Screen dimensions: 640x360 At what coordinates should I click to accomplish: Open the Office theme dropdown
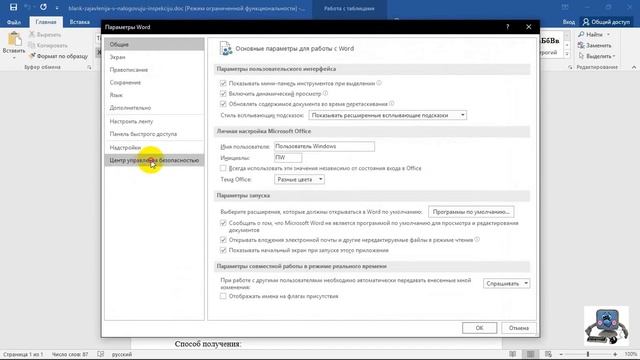[x=299, y=179]
